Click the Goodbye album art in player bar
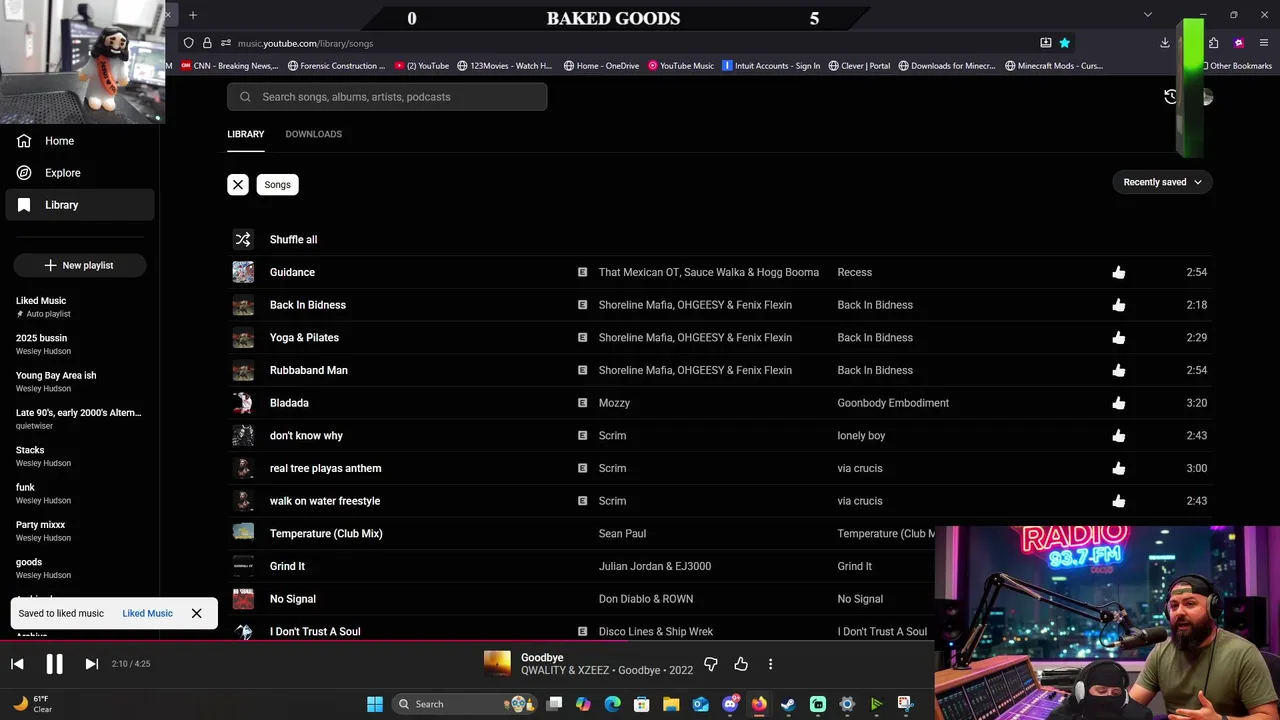Screen dimensions: 1280x720 (x=497, y=664)
